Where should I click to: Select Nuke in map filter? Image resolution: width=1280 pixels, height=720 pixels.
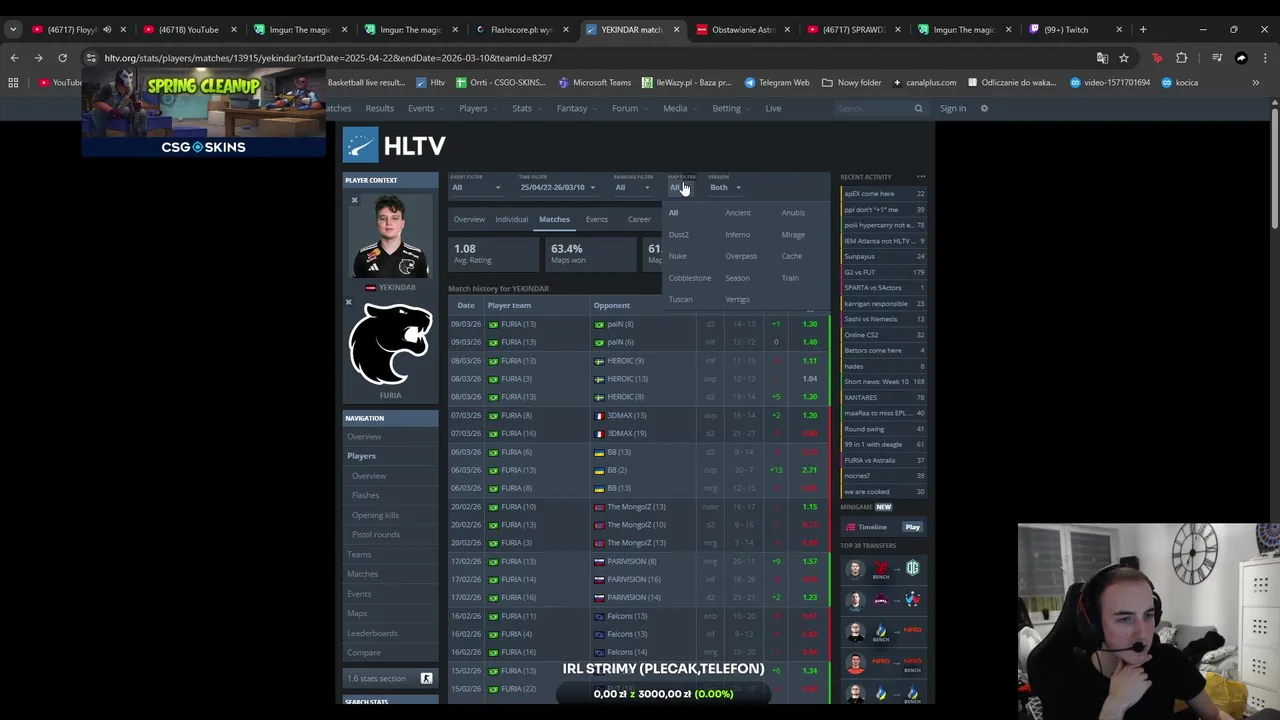677,256
